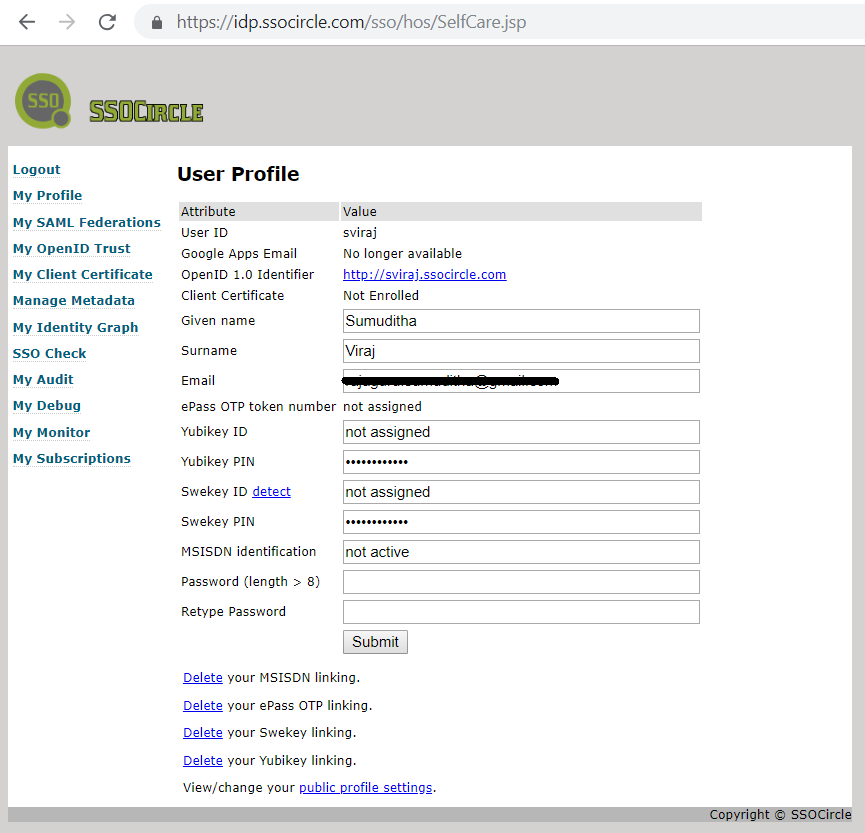
Task: Submit the profile changes
Action: pos(375,641)
